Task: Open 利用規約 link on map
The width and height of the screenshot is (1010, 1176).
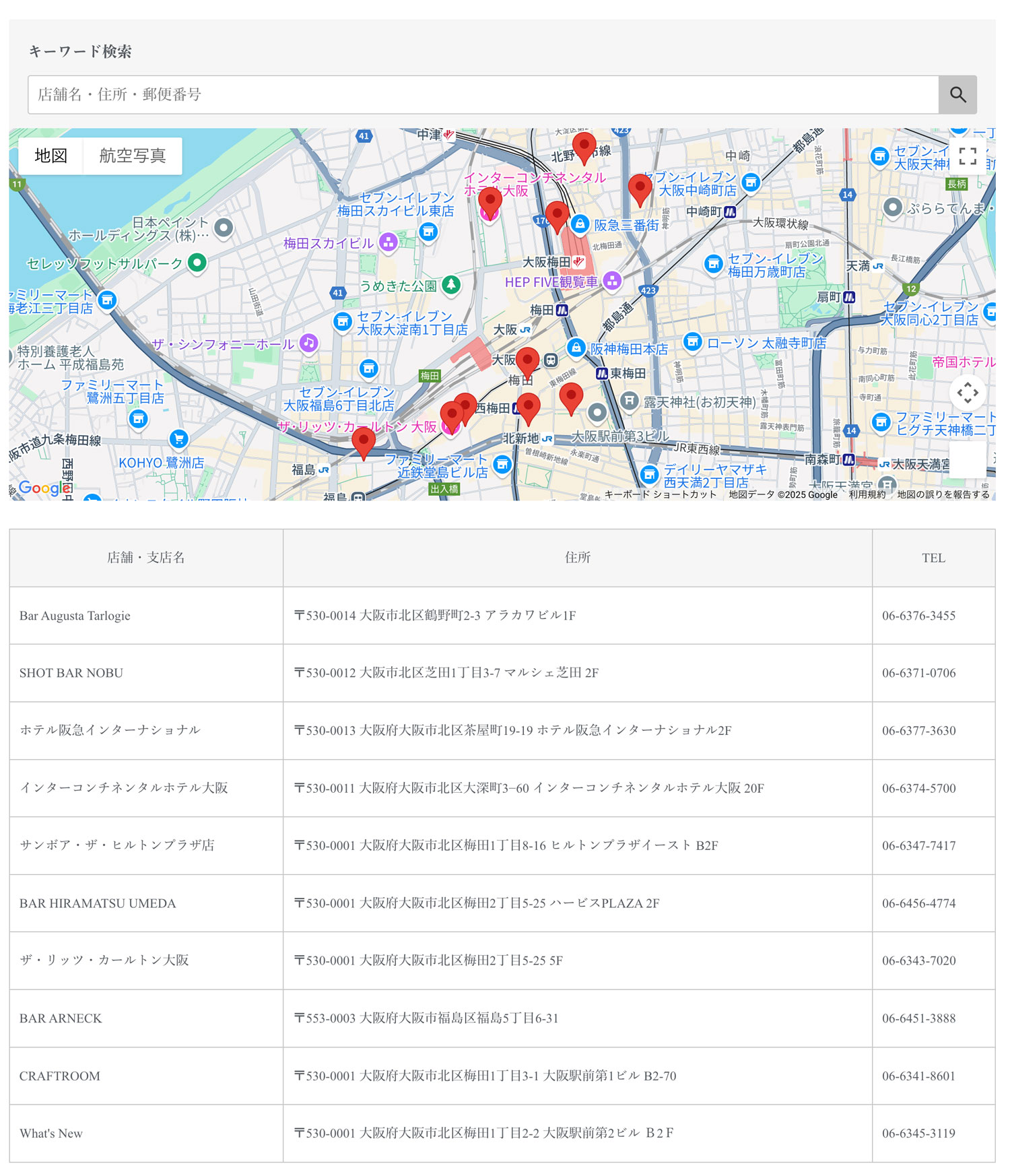Action: point(867,494)
